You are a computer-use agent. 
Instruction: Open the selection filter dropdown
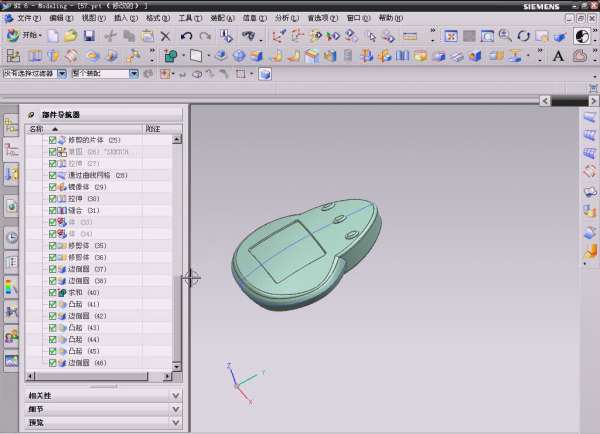[x=62, y=74]
